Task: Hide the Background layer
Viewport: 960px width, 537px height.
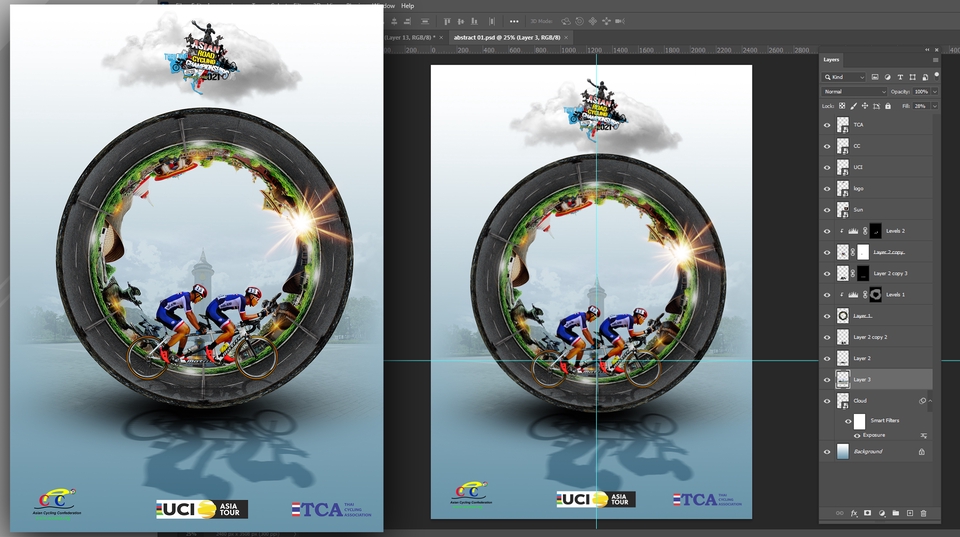Action: 827,452
